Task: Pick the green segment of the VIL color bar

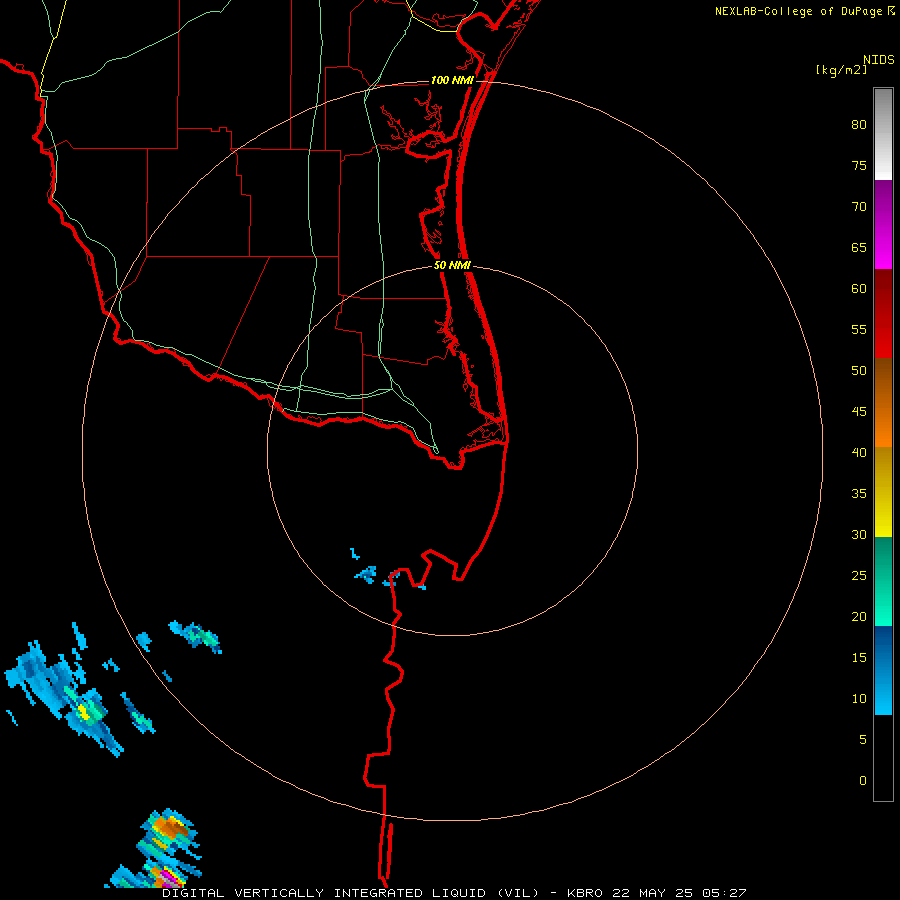Action: pos(883,581)
